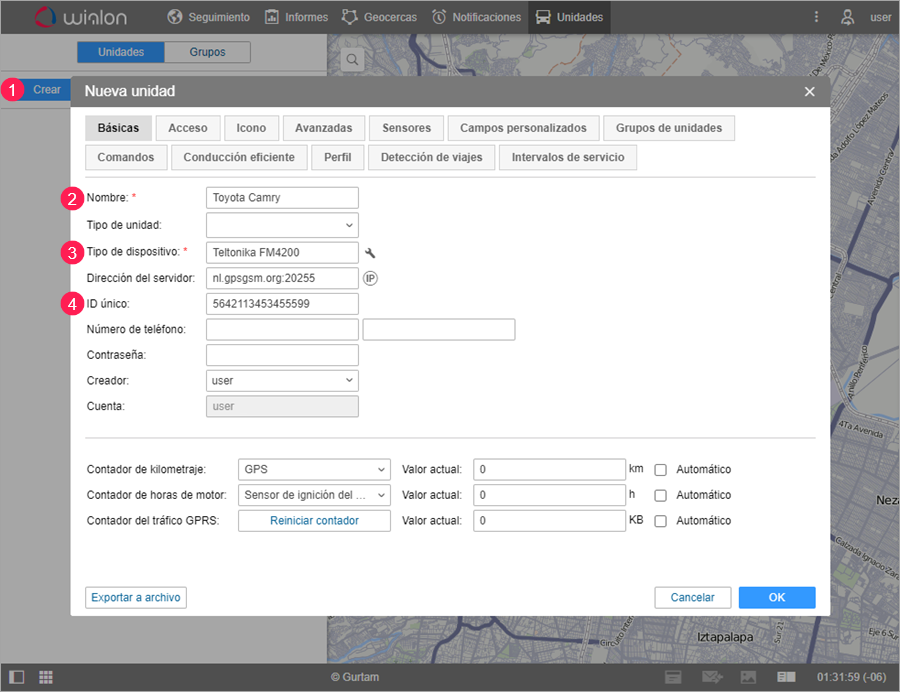Image resolution: width=900 pixels, height=692 pixels.
Task: Switch to the Intervalos de servicio tab
Action: click(x=568, y=157)
